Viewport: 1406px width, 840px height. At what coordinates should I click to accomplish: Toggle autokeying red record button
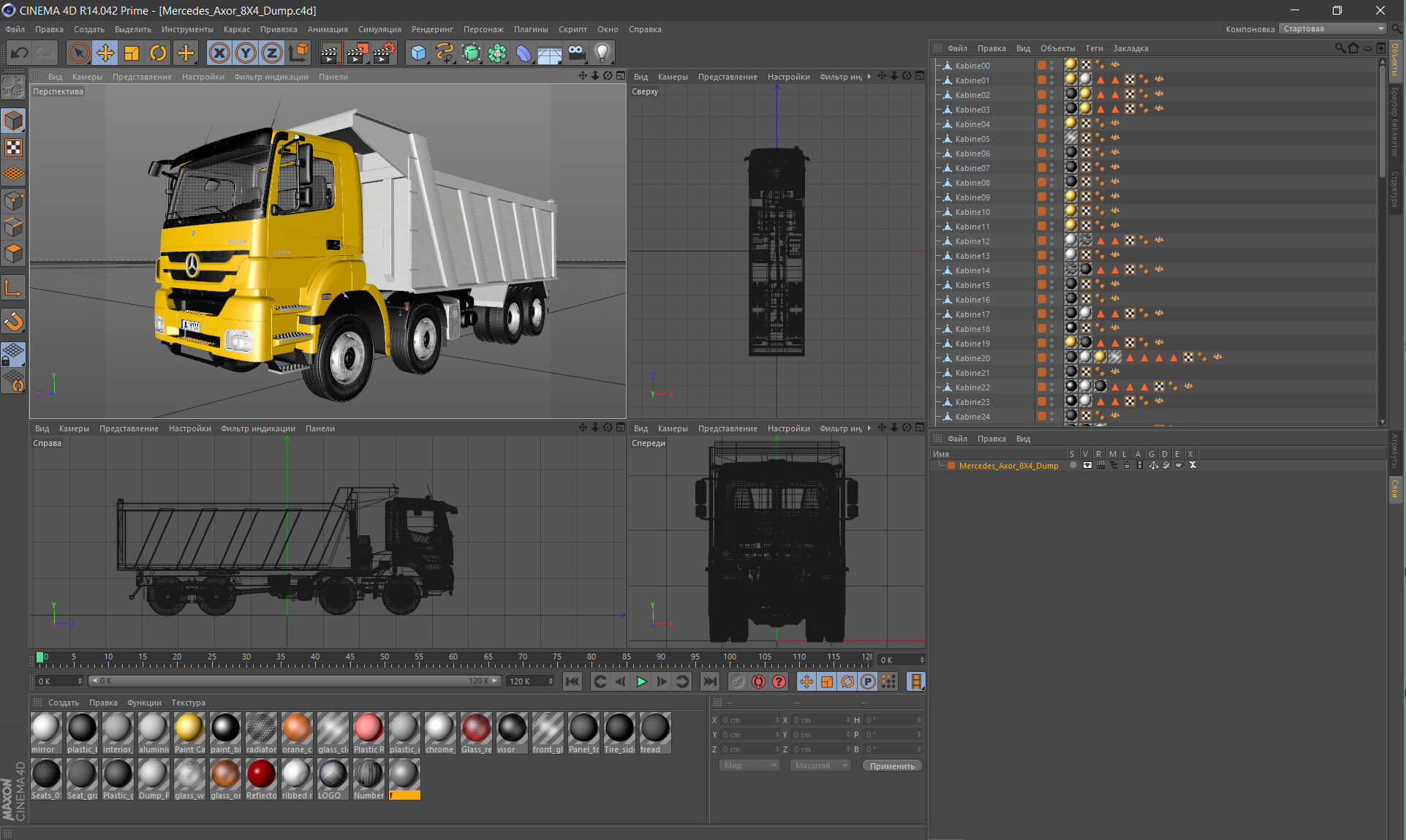pyautogui.click(x=759, y=681)
